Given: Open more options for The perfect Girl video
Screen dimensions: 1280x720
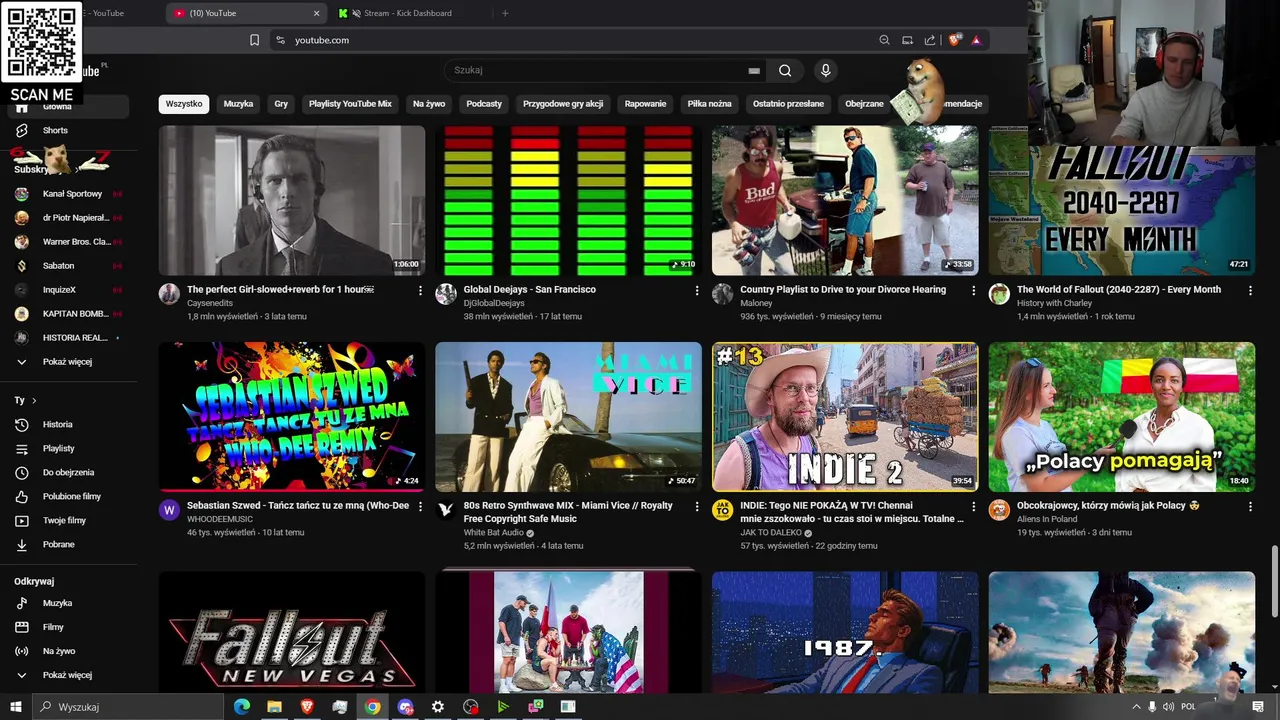Looking at the screenshot, I should coord(420,290).
